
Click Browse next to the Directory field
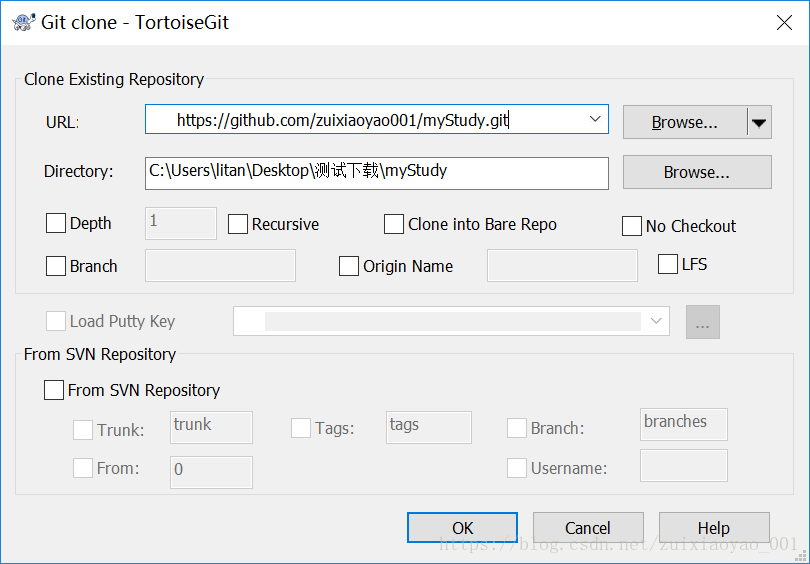(697, 172)
